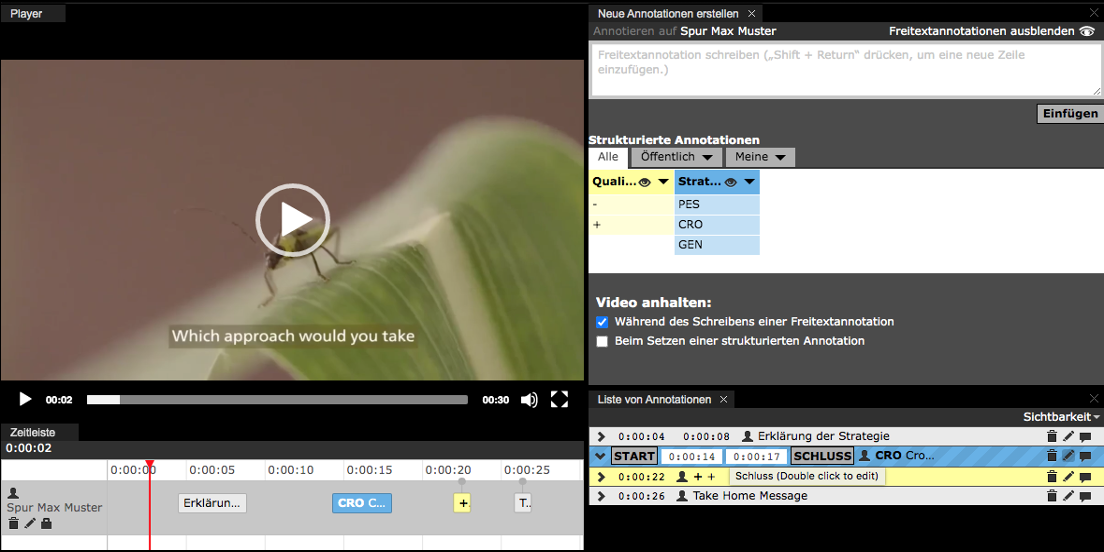Edit the Take Home Message annotation
The height and width of the screenshot is (552, 1104).
click(1068, 496)
